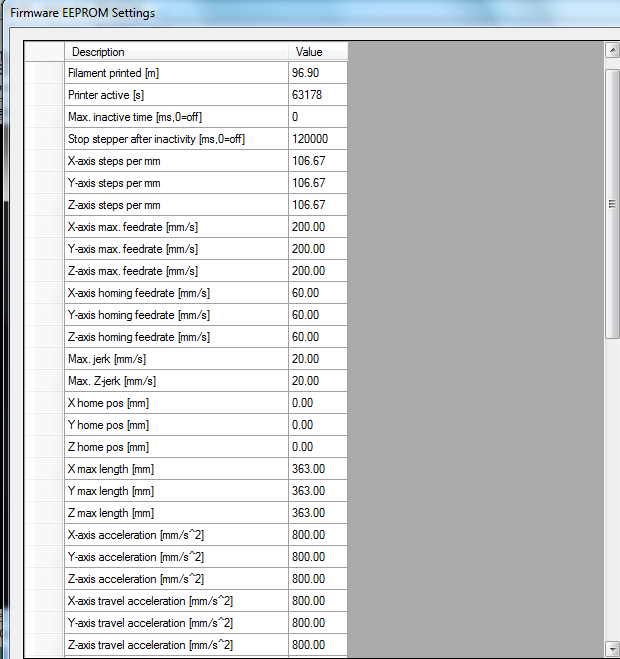Edit the Y-axis homing feedrate value

(x=317, y=315)
